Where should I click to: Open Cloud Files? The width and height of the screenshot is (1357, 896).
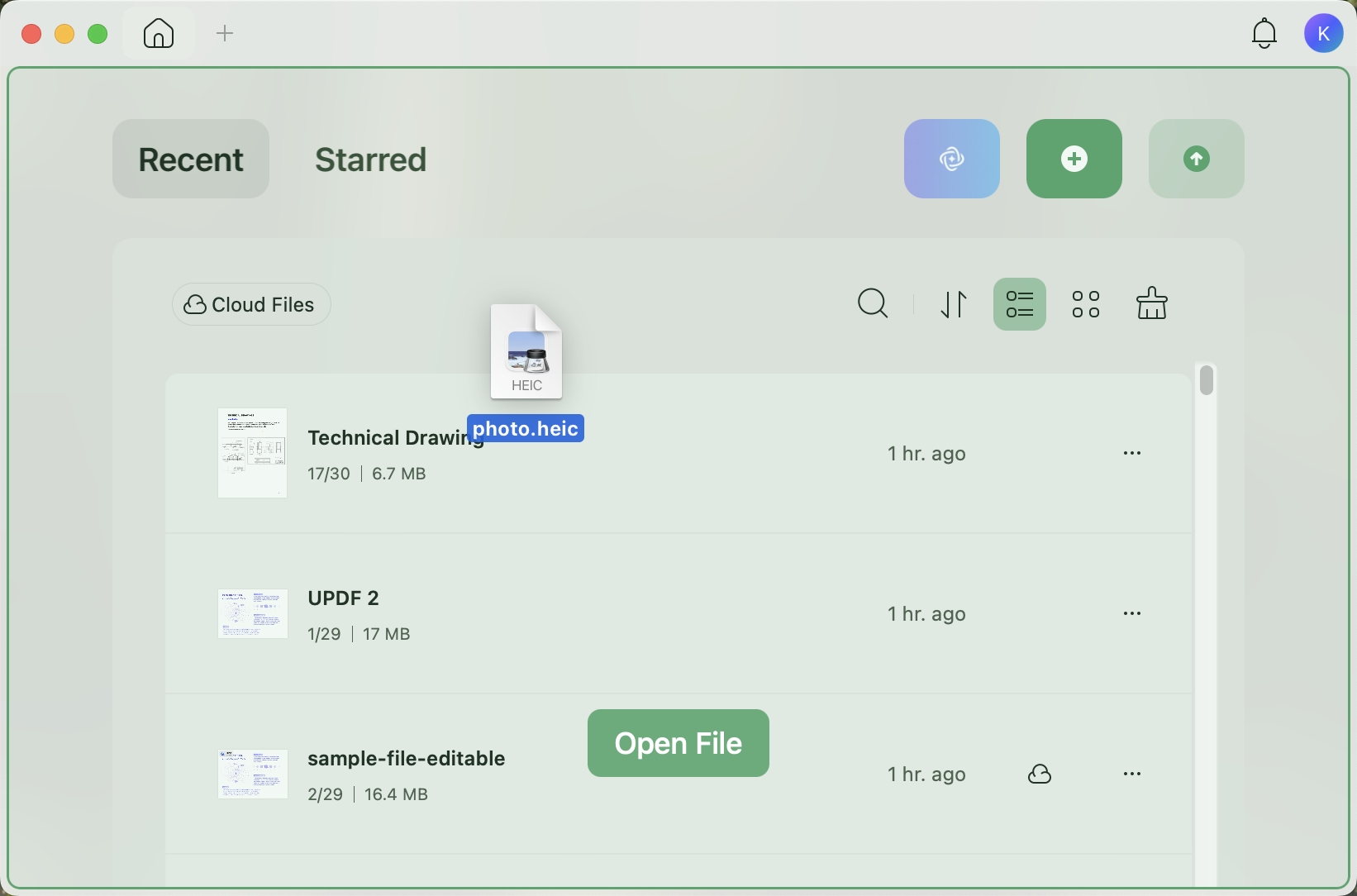click(x=251, y=305)
